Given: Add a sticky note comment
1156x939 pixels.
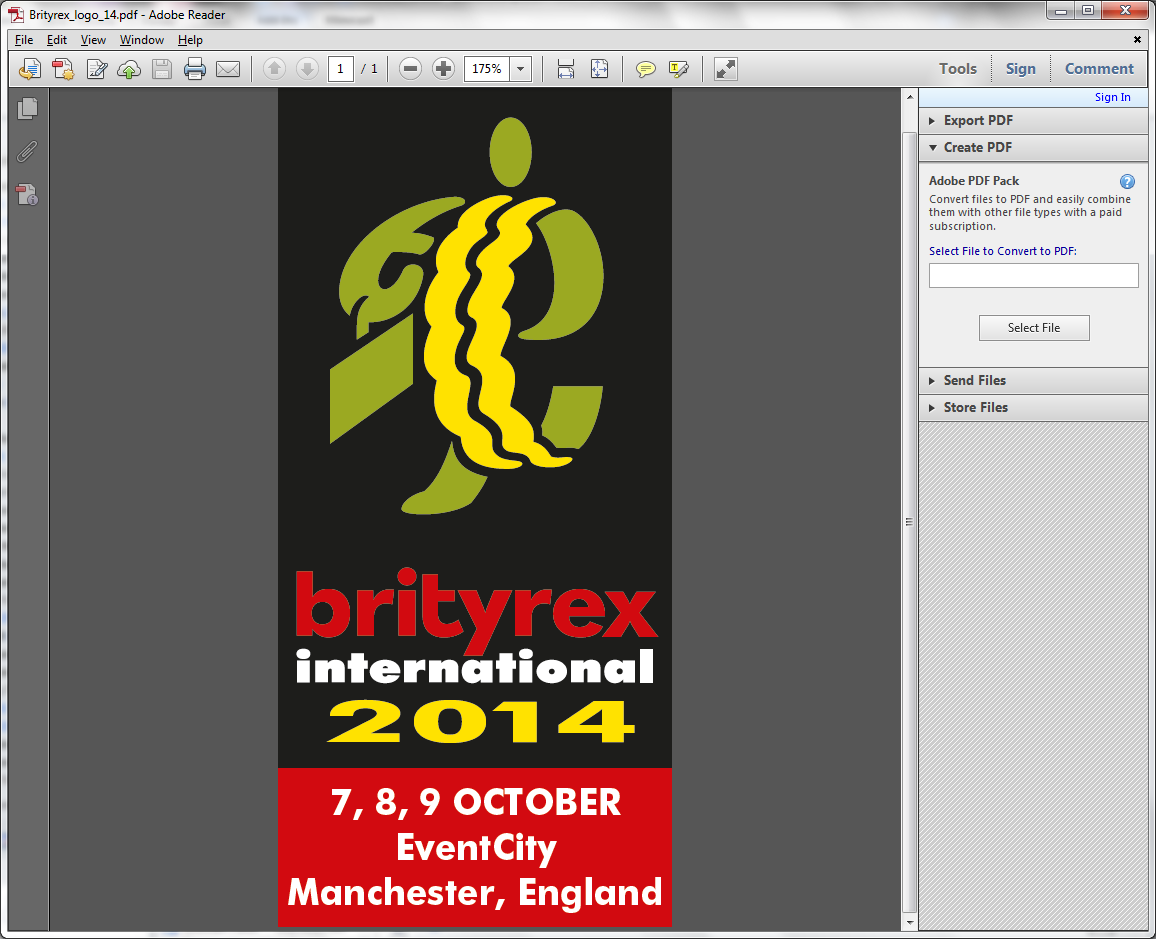Looking at the screenshot, I should (x=646, y=69).
